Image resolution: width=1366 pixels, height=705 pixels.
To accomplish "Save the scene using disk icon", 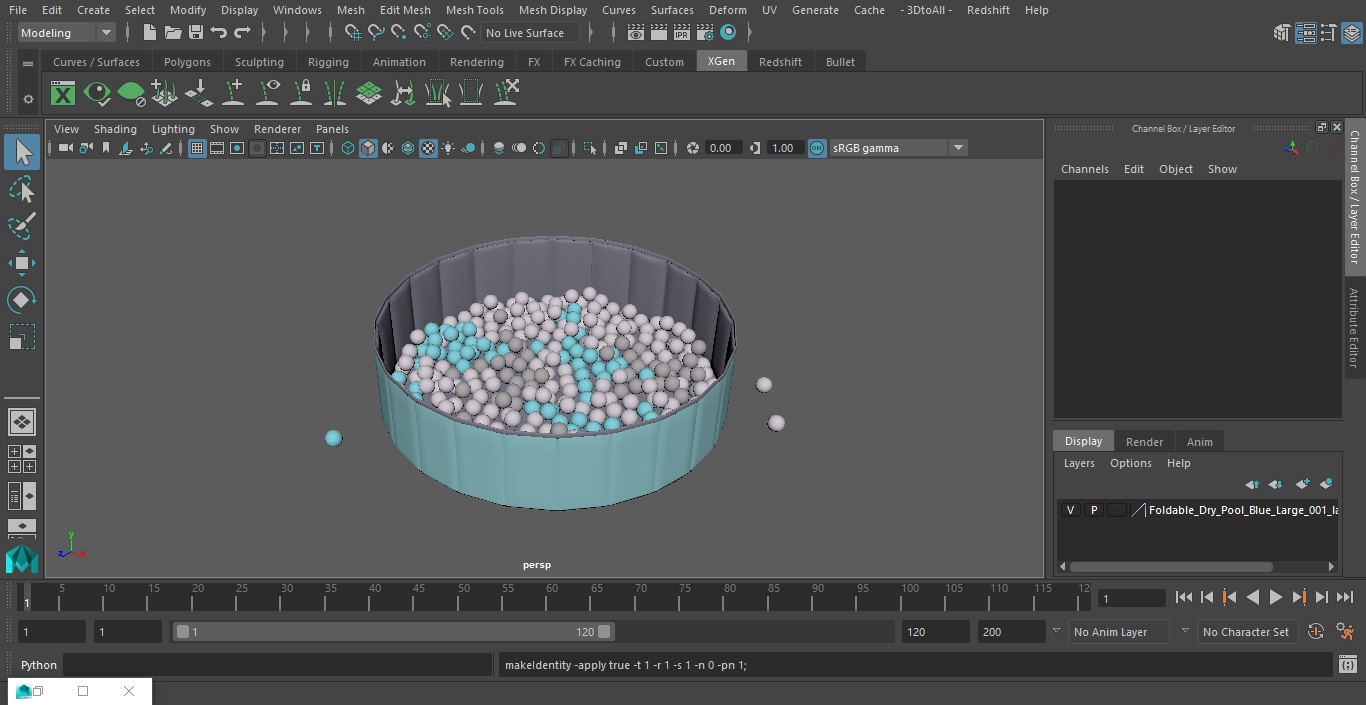I will point(195,33).
